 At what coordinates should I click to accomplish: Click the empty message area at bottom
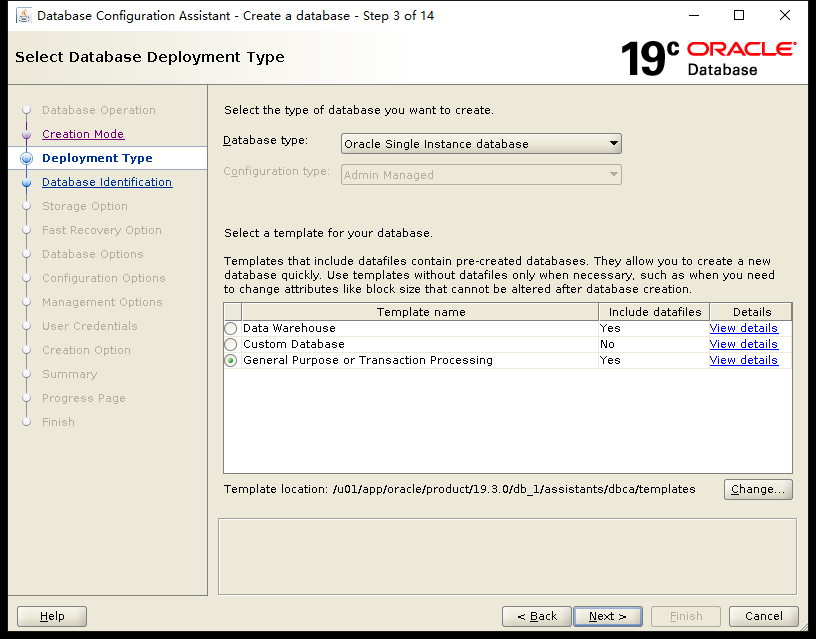point(507,556)
